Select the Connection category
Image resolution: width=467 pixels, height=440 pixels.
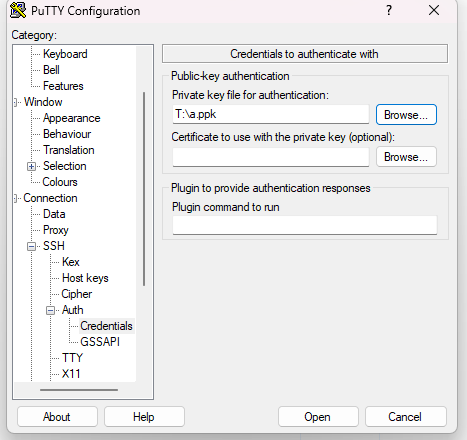pos(50,198)
